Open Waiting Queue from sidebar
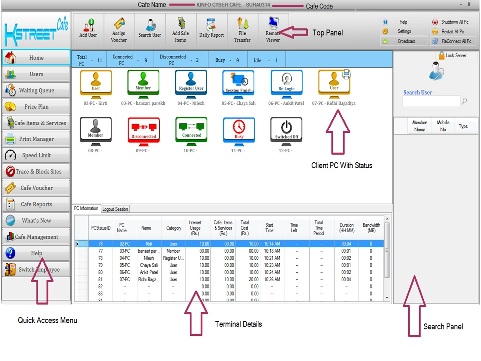 (36, 90)
